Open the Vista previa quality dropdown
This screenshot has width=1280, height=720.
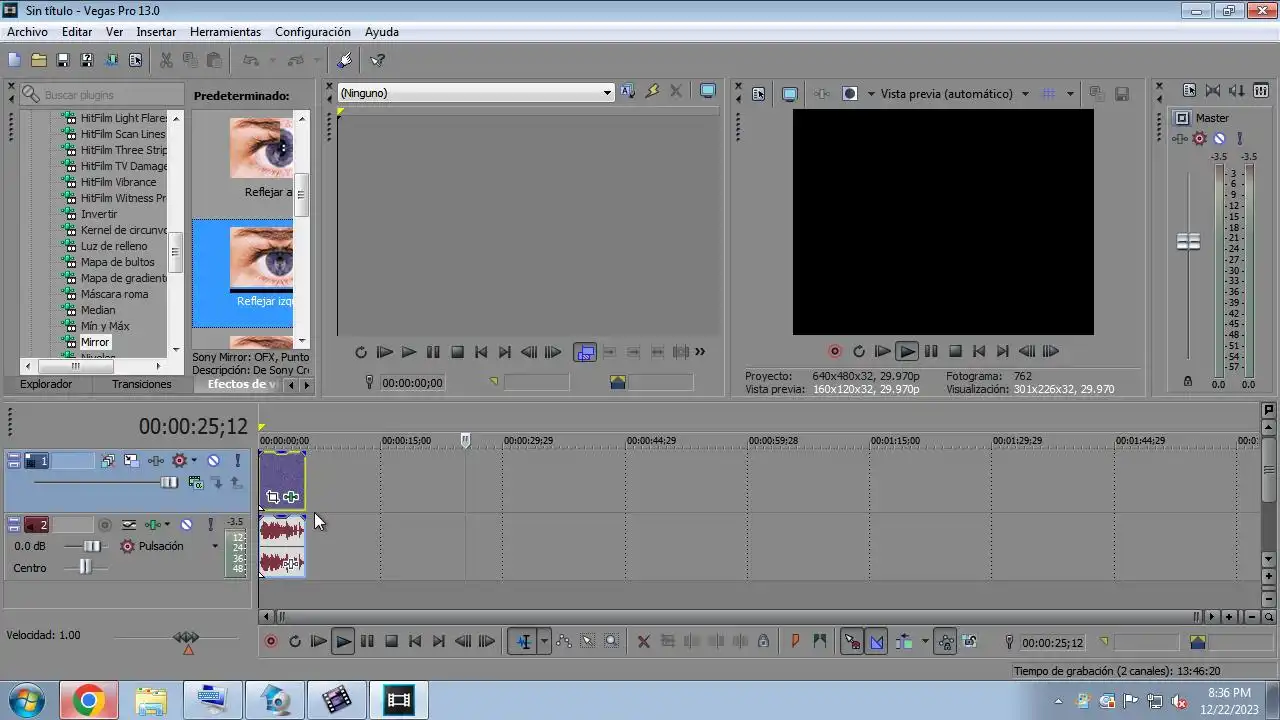pos(1025,94)
